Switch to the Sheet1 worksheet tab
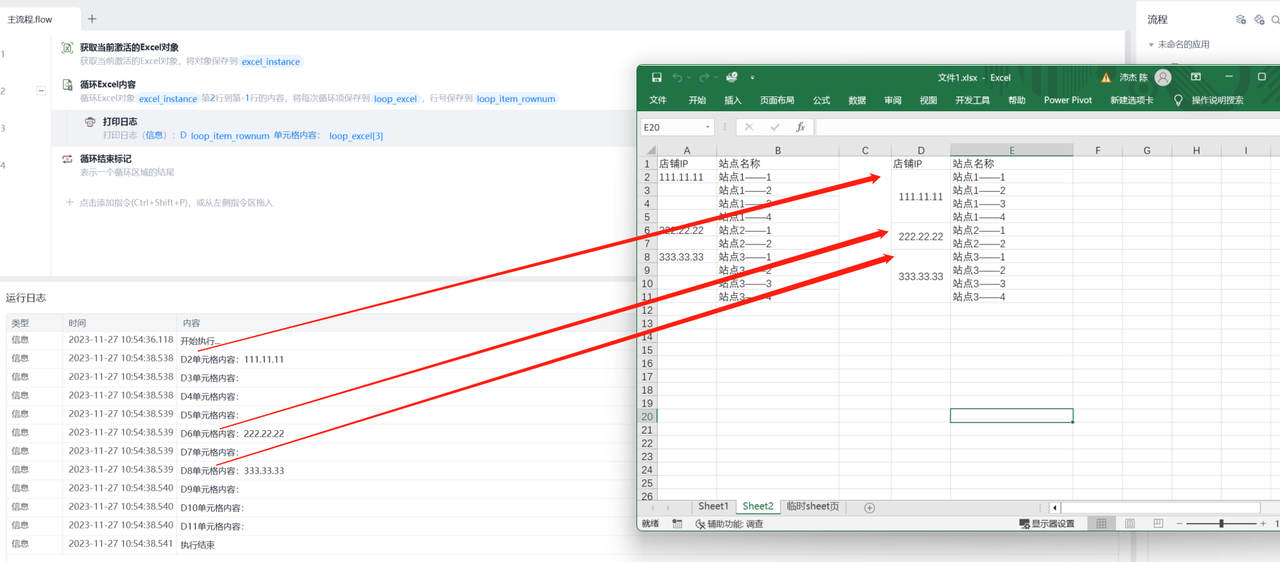This screenshot has height=562, width=1280. coord(713,507)
